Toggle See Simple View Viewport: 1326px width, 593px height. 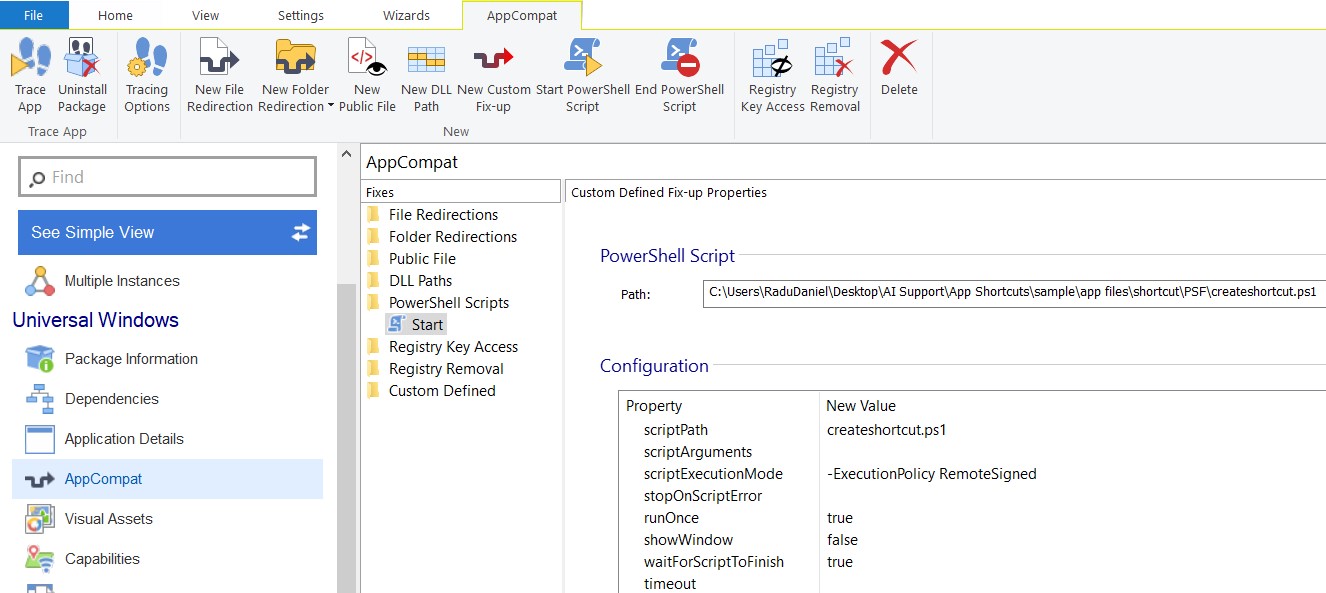[167, 232]
